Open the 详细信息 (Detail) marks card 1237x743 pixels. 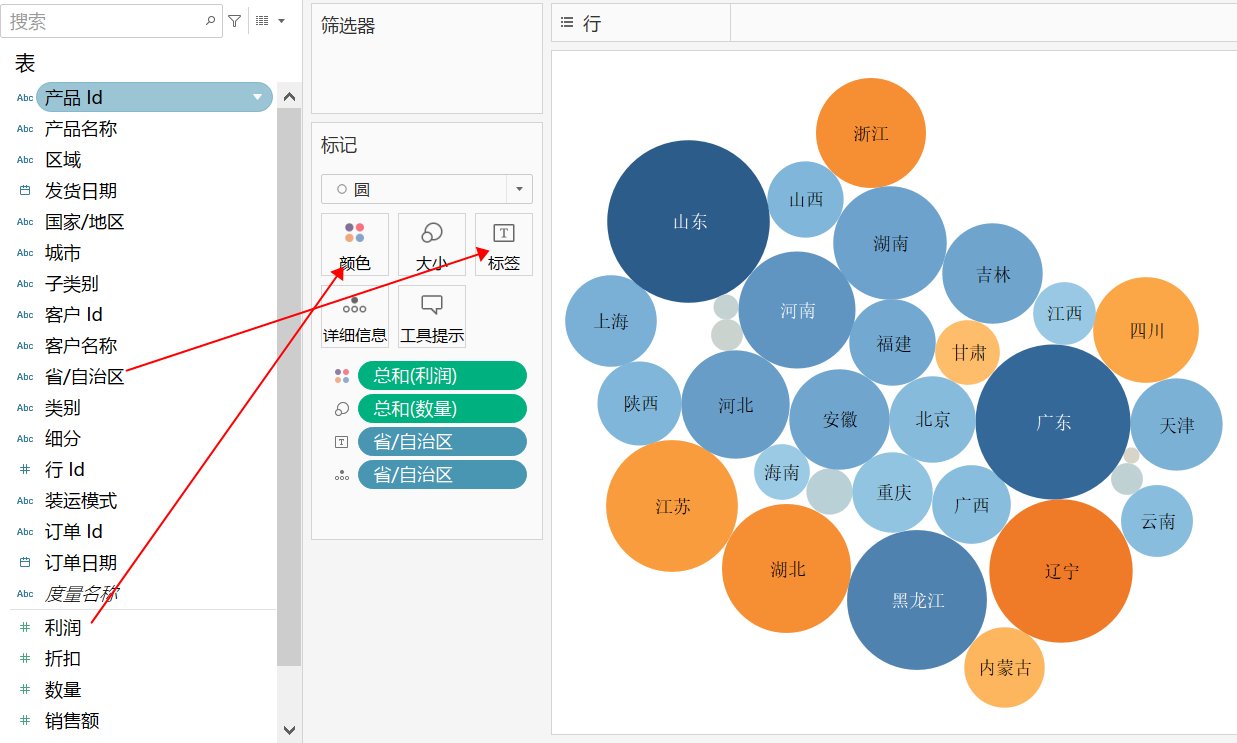coord(355,316)
